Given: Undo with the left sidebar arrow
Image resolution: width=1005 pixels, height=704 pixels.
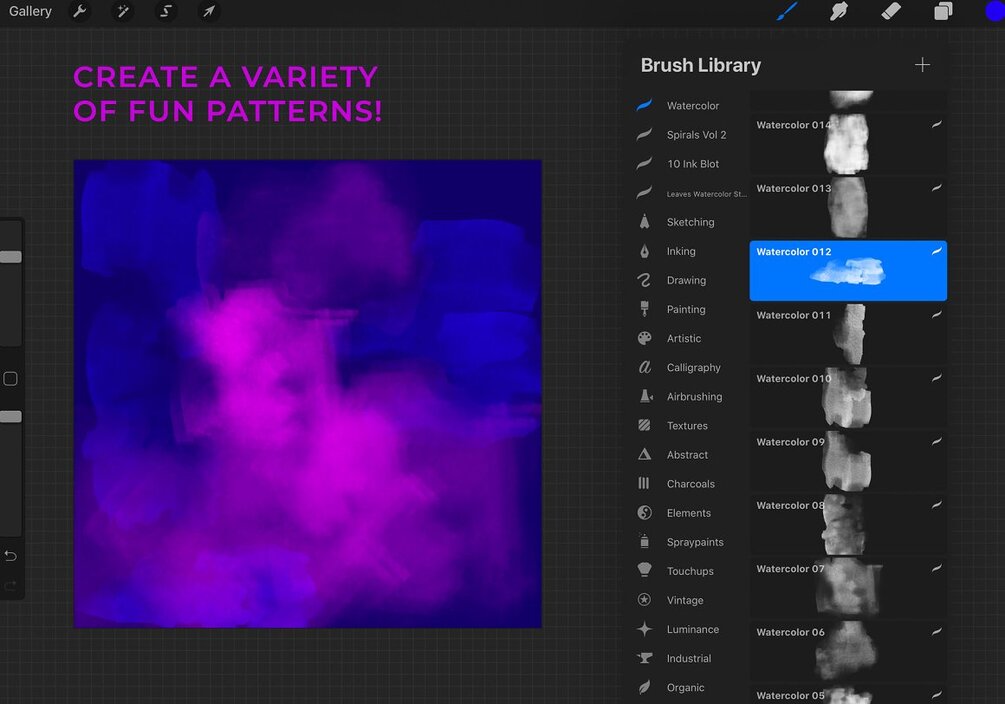Looking at the screenshot, I should coord(10,556).
